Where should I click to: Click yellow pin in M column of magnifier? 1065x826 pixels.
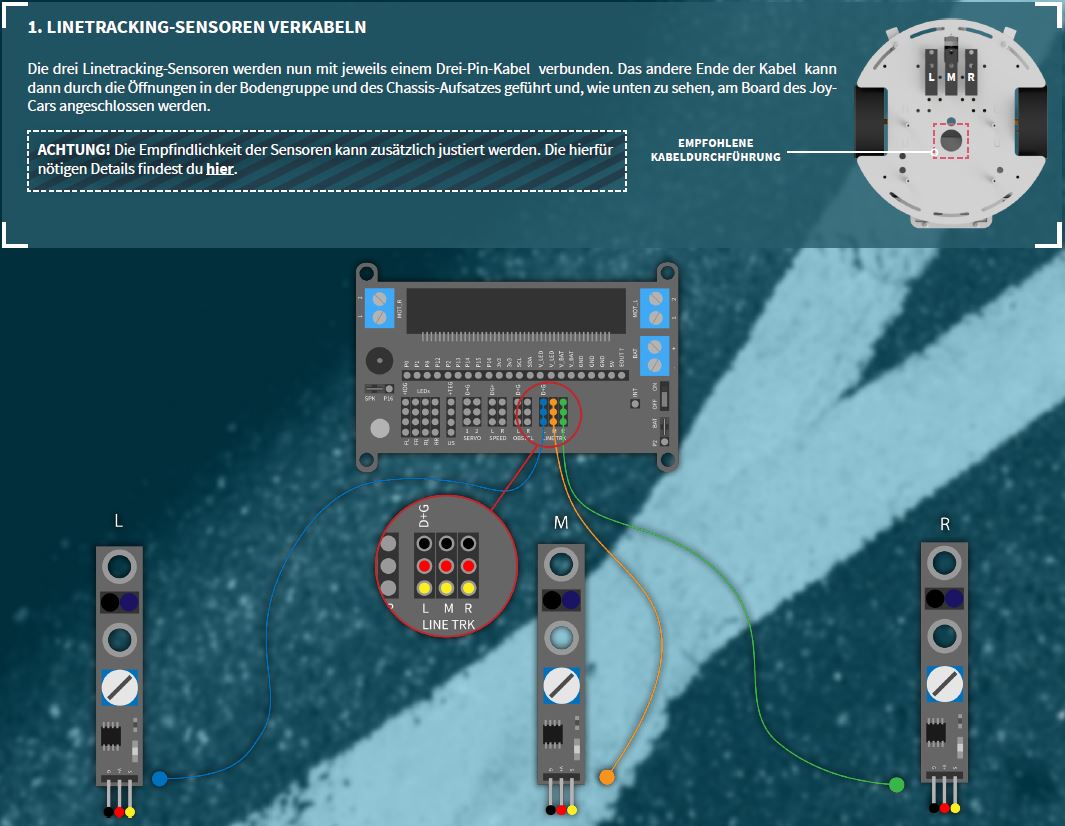pyautogui.click(x=446, y=588)
